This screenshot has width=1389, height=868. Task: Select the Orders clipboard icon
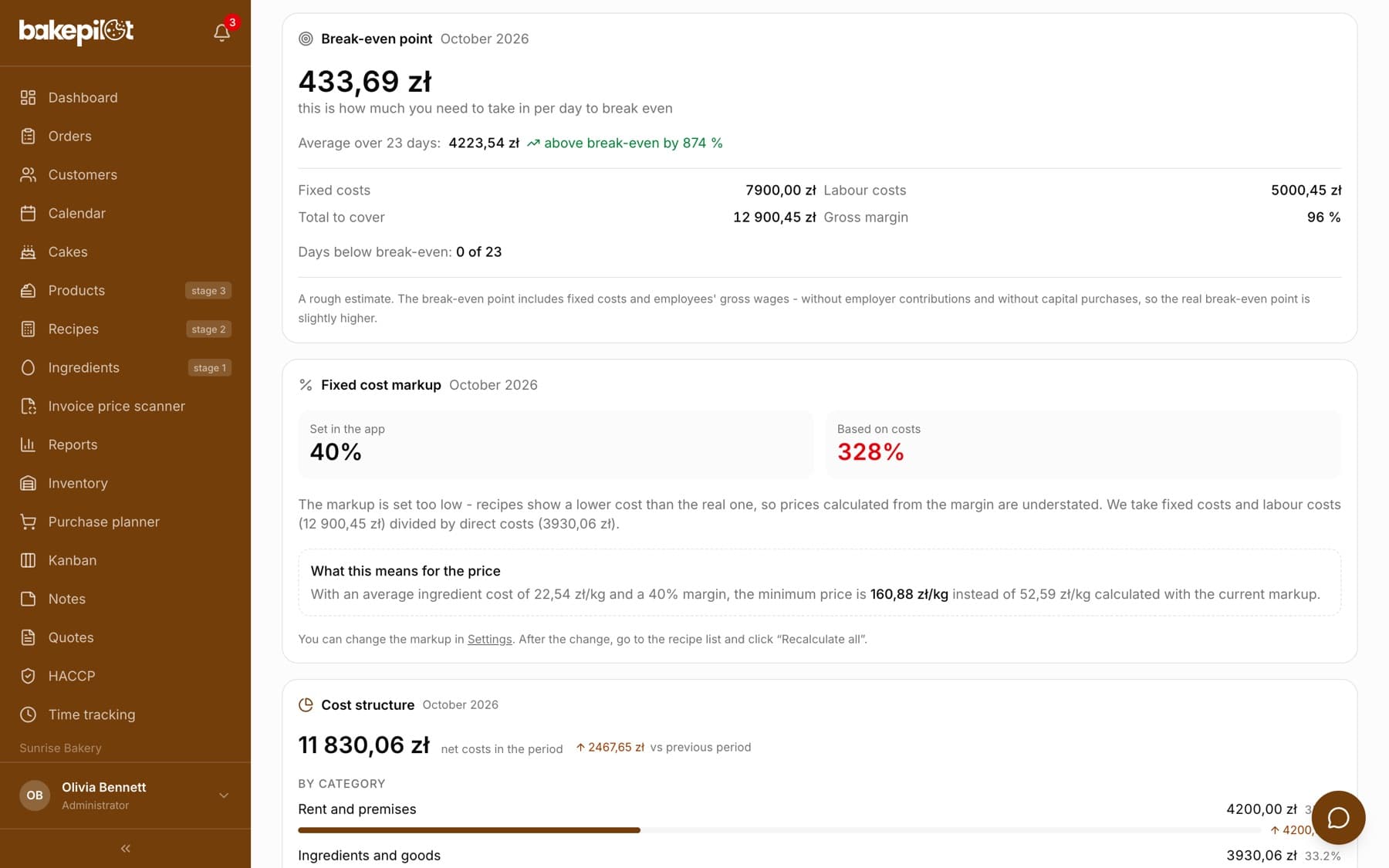pyautogui.click(x=29, y=136)
